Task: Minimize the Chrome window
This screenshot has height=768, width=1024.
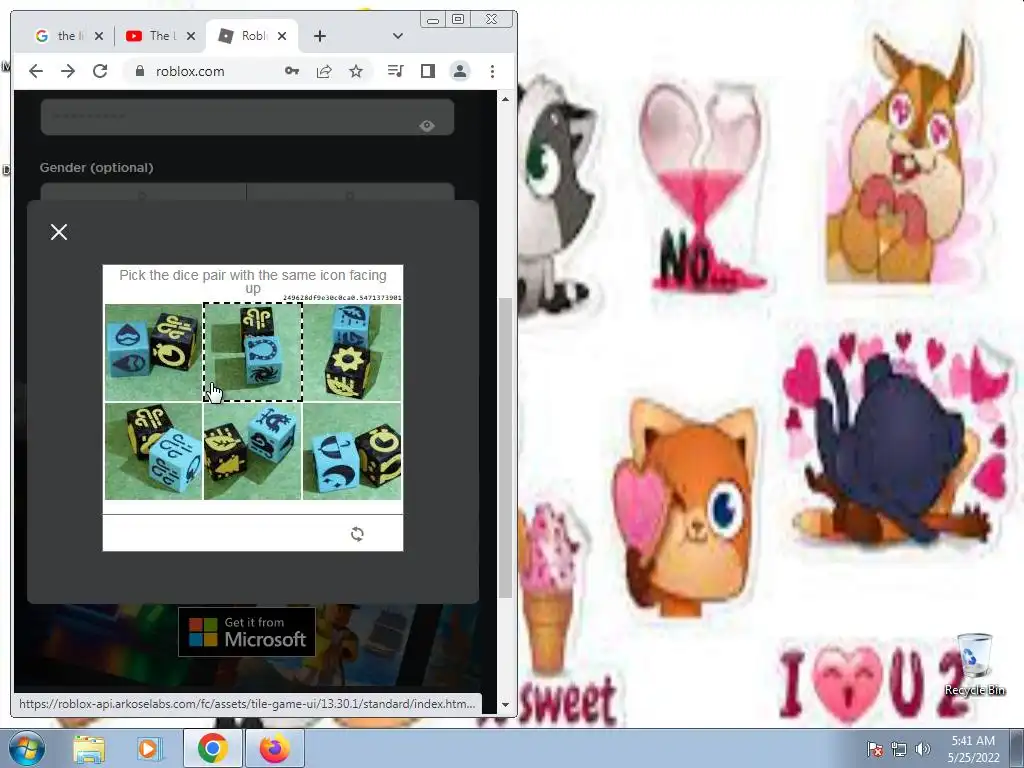Action: click(432, 20)
